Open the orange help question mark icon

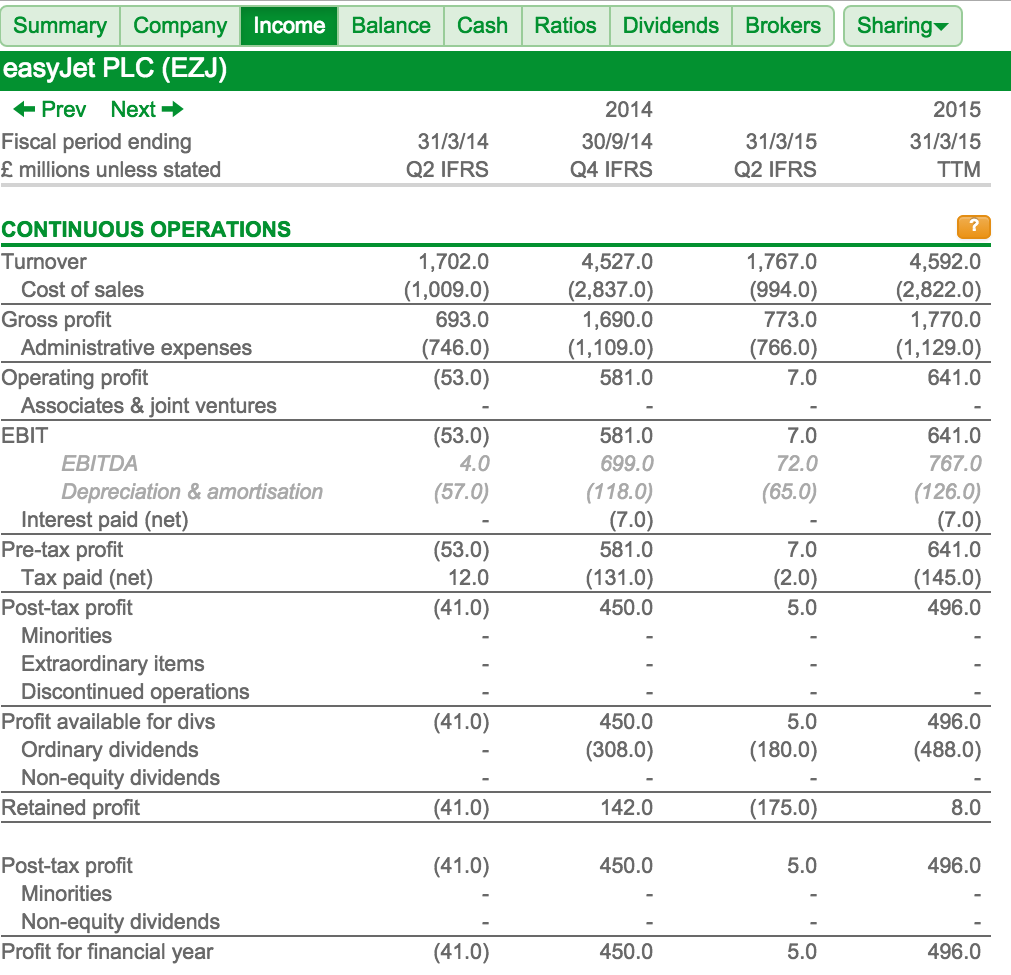pos(974,227)
